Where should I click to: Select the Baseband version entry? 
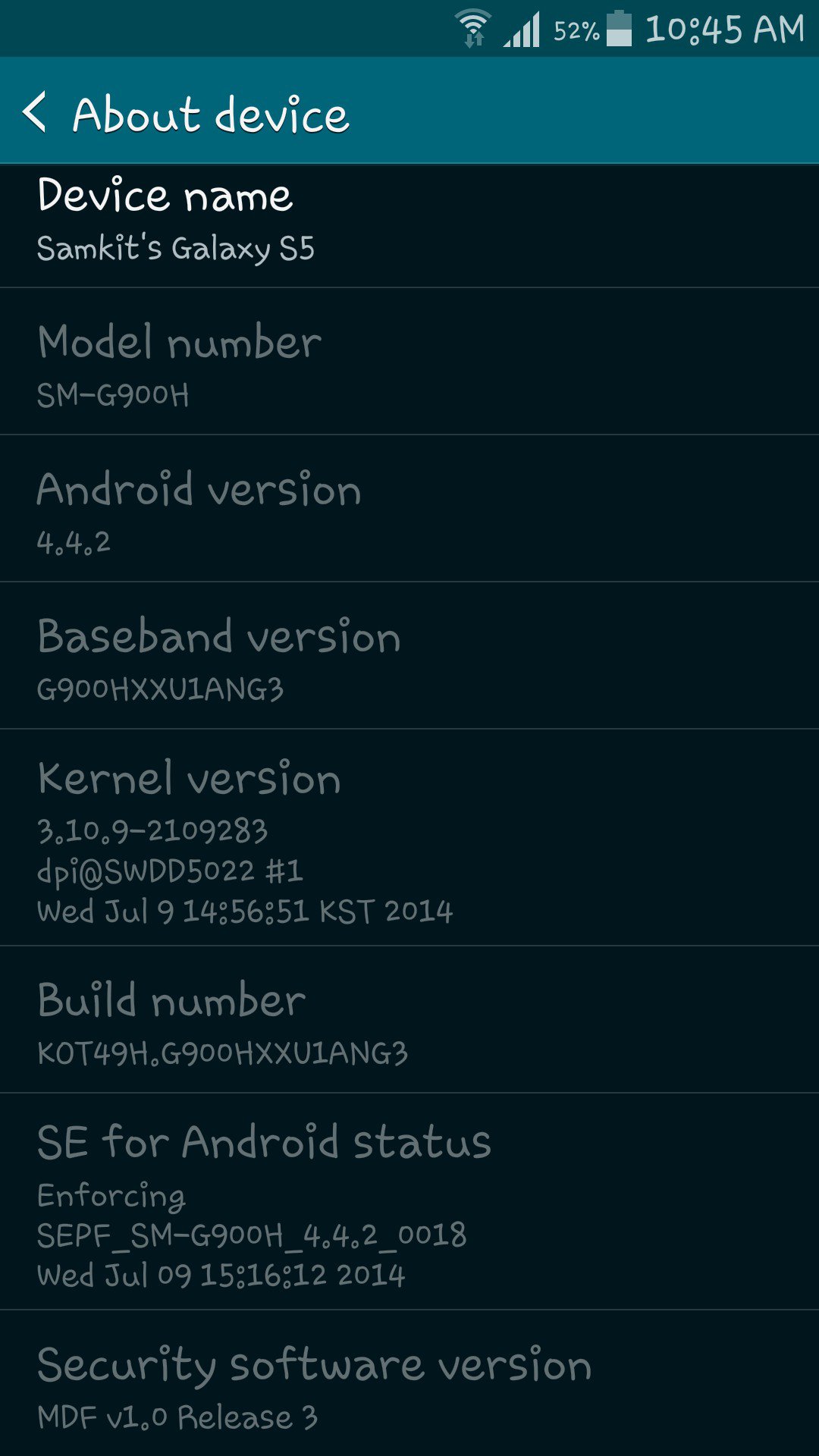409,656
